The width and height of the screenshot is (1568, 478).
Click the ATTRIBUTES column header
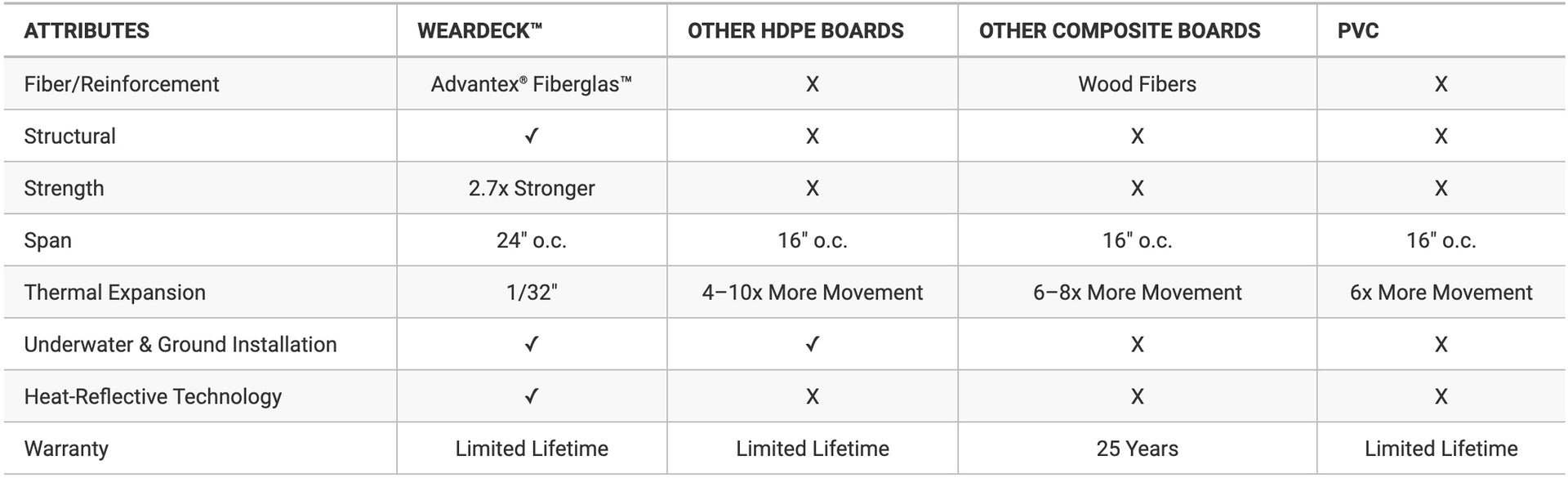[x=87, y=31]
